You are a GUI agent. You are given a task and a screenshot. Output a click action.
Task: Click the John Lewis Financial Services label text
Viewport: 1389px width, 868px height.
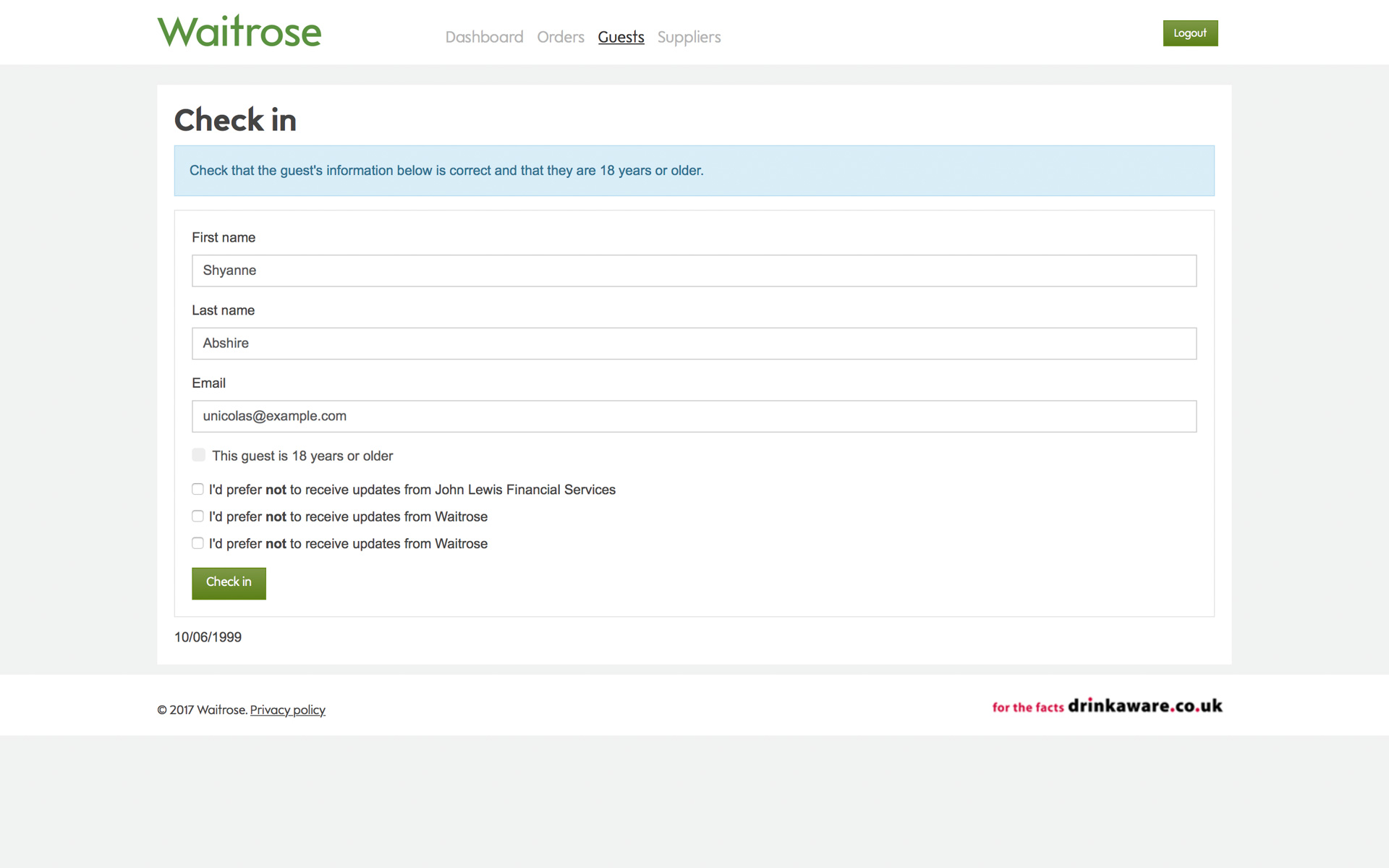(412, 490)
